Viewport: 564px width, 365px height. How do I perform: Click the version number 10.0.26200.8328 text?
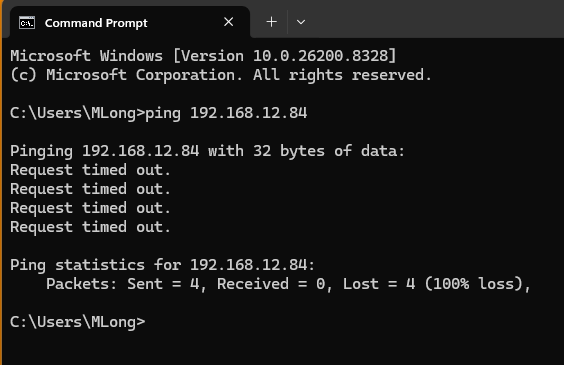coord(320,56)
